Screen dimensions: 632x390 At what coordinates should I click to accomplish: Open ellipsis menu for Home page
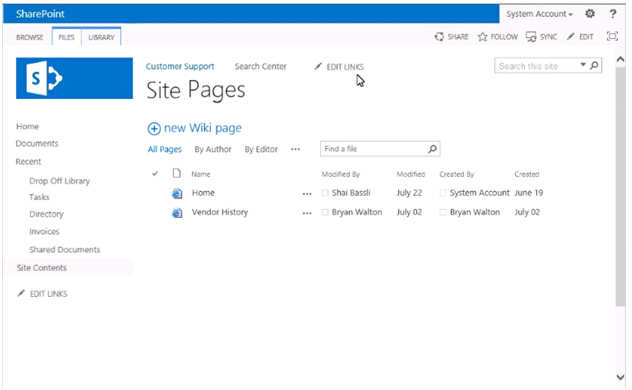tap(307, 194)
